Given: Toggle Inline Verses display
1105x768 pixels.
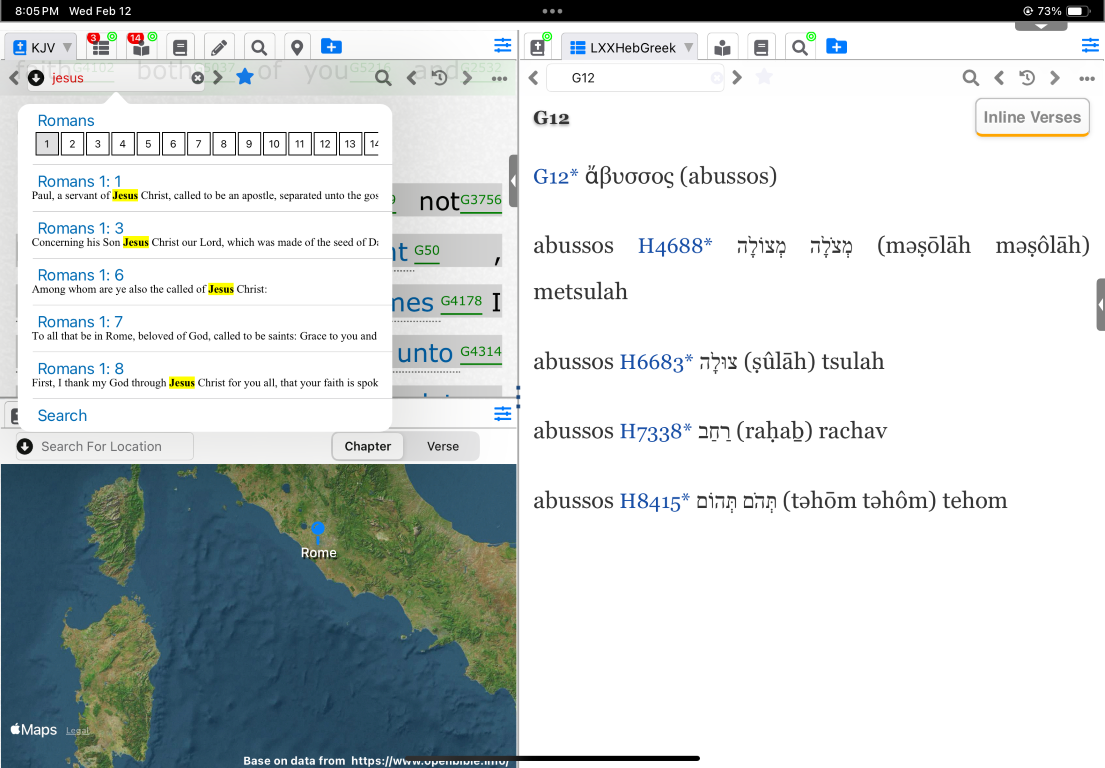Looking at the screenshot, I should (x=1032, y=117).
